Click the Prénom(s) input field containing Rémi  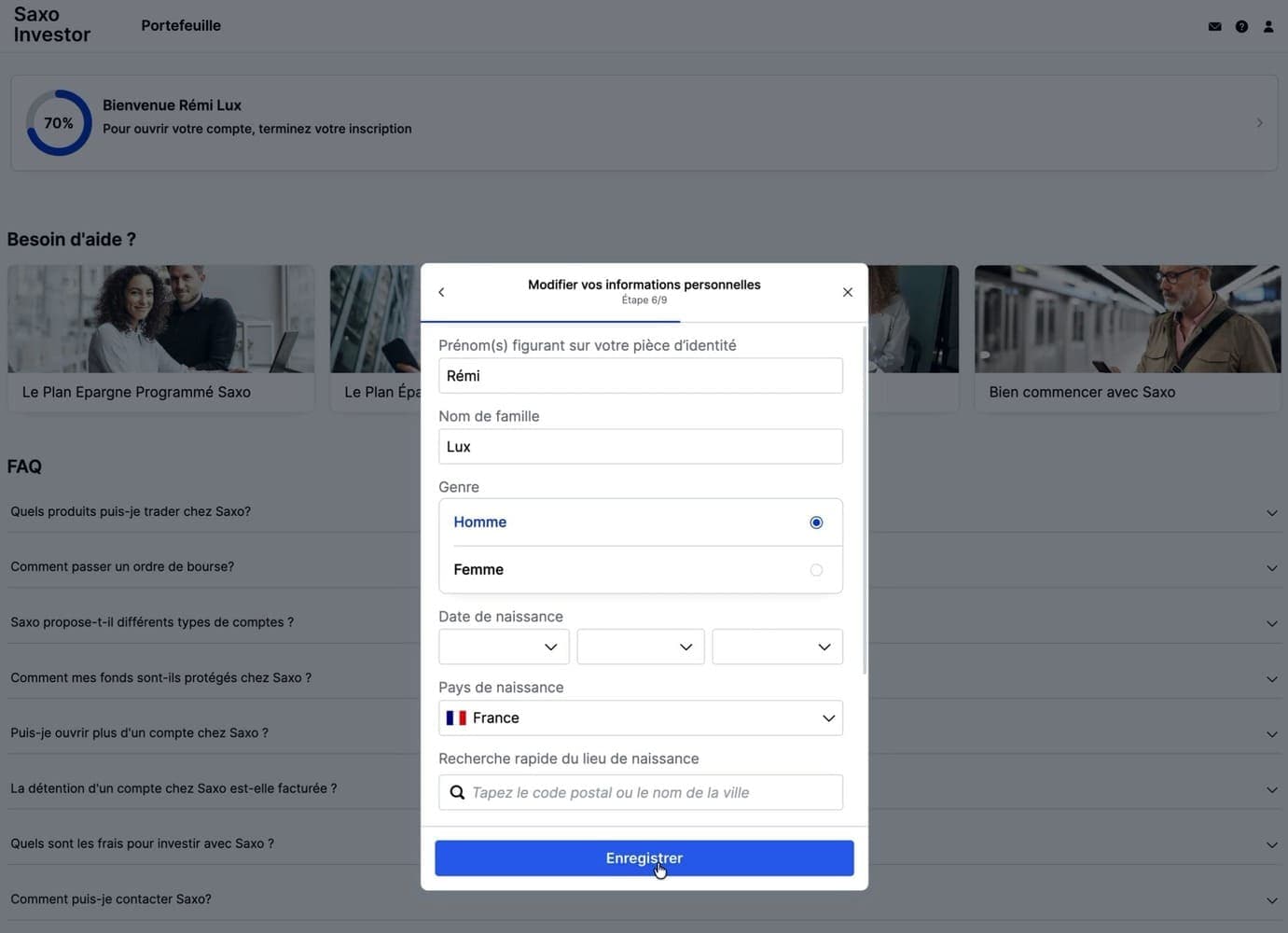point(641,376)
